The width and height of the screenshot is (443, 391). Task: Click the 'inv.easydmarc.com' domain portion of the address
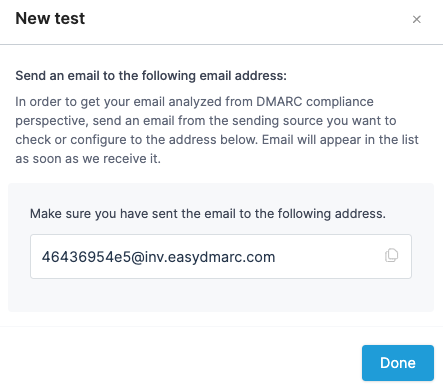pos(210,257)
